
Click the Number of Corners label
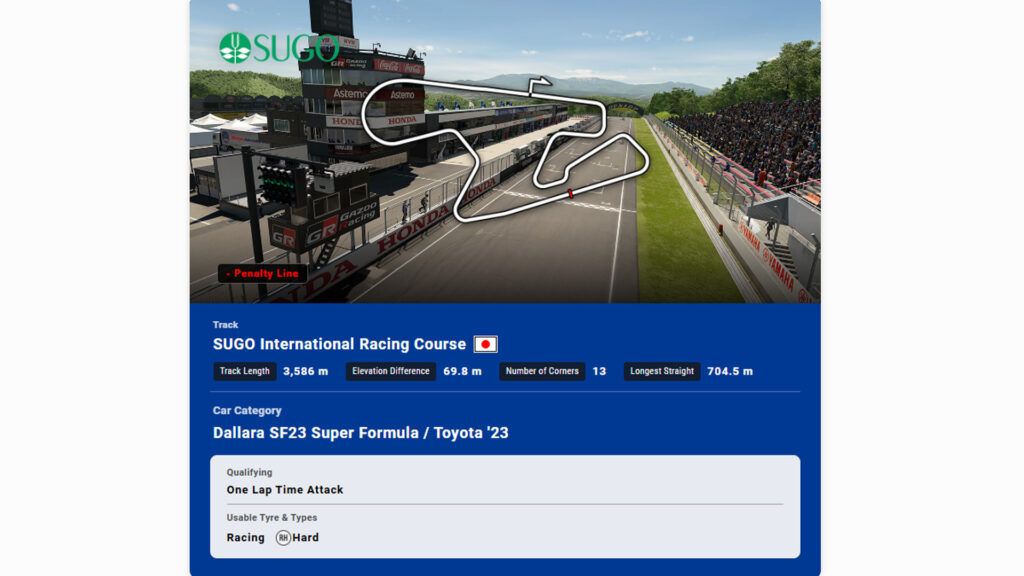coord(542,371)
